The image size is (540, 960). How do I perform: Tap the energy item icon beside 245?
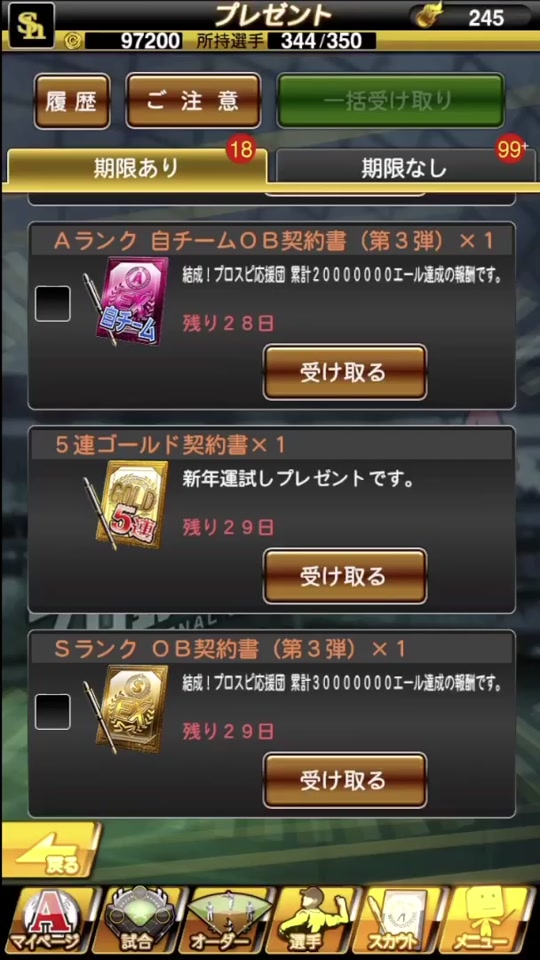432,16
